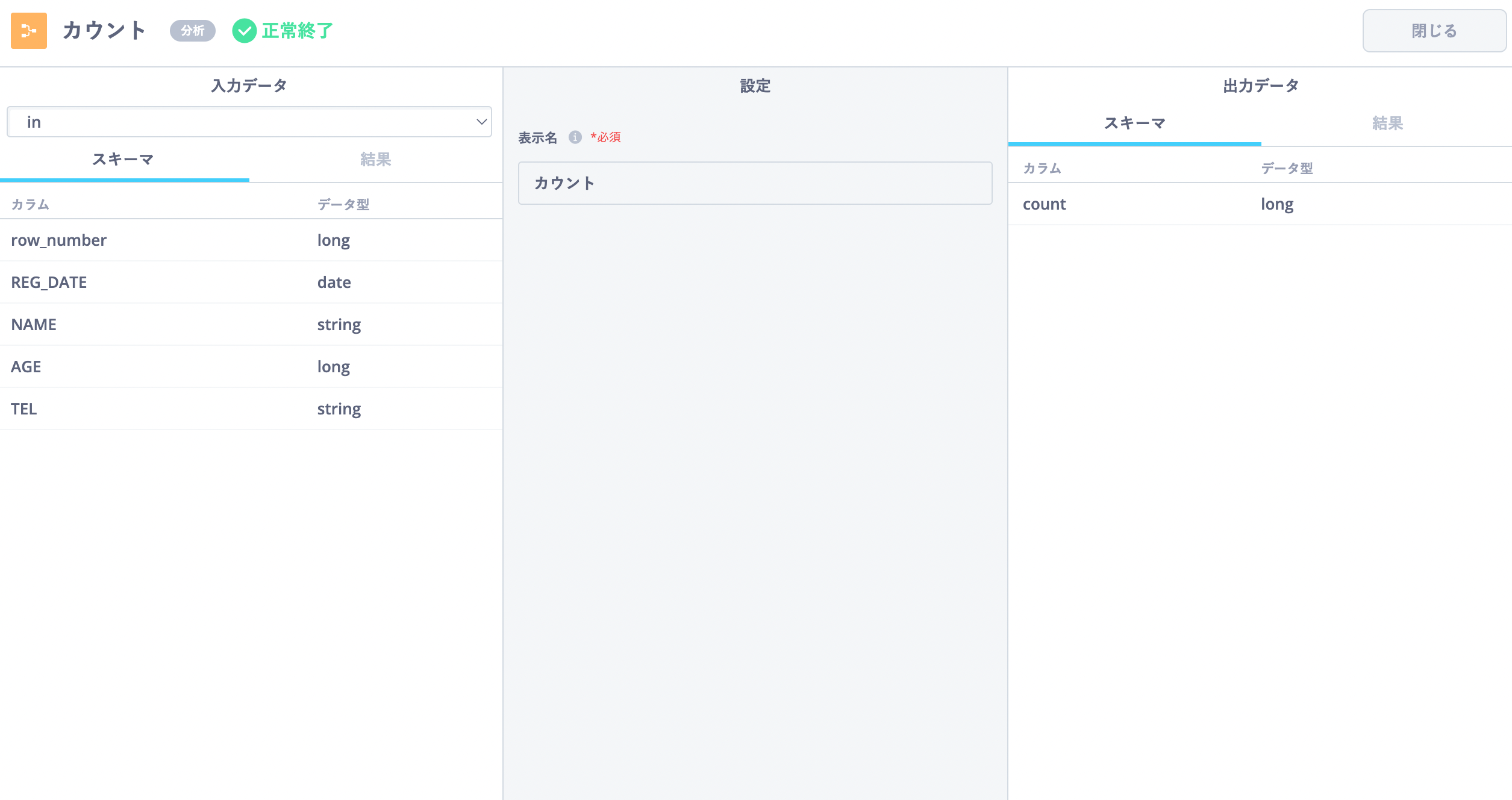
Task: Click the NAME column row
Action: click(250, 325)
